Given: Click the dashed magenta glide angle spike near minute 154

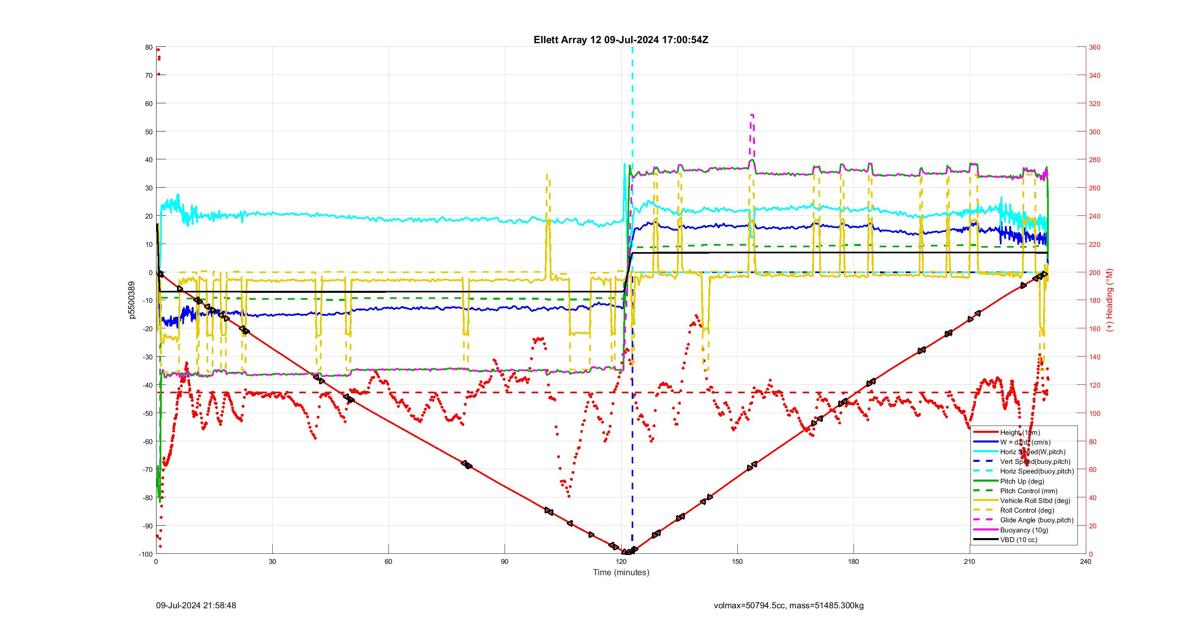Looking at the screenshot, I should 753,135.
